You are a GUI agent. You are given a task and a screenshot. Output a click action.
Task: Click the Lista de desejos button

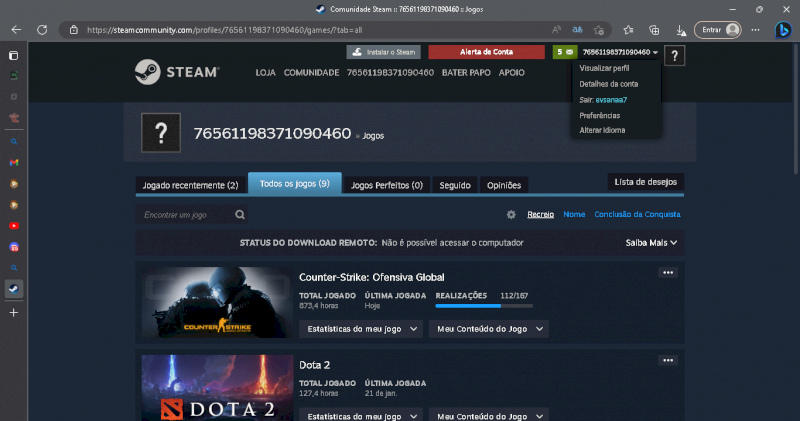[x=645, y=182]
